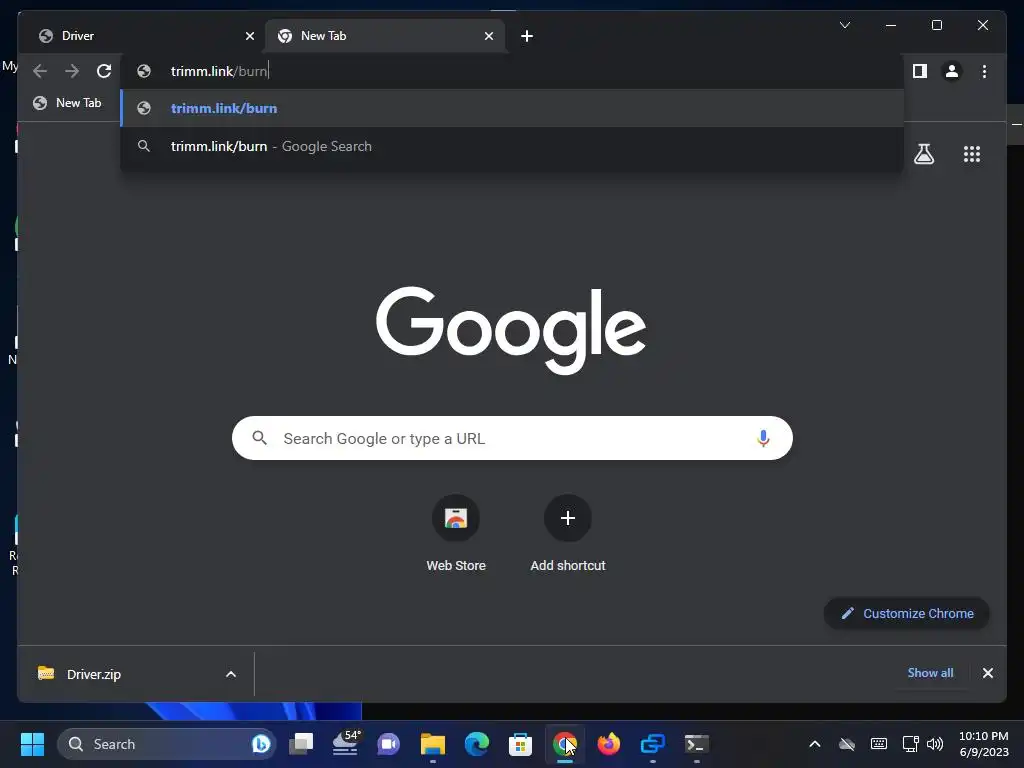The width and height of the screenshot is (1024, 768).
Task: Switch to the Driver tab
Action: (142, 36)
